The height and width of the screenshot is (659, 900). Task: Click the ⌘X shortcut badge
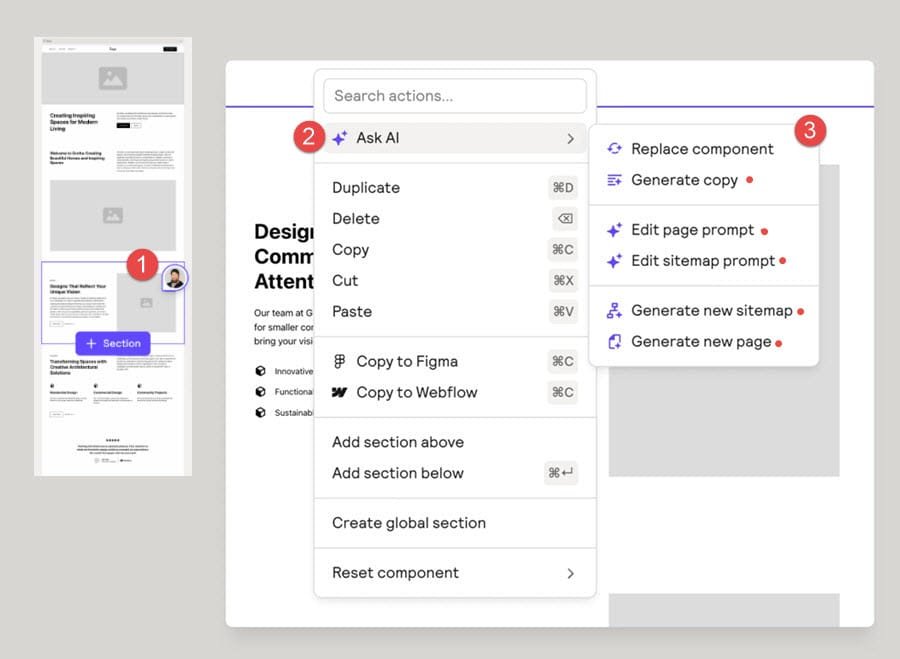[x=563, y=281]
